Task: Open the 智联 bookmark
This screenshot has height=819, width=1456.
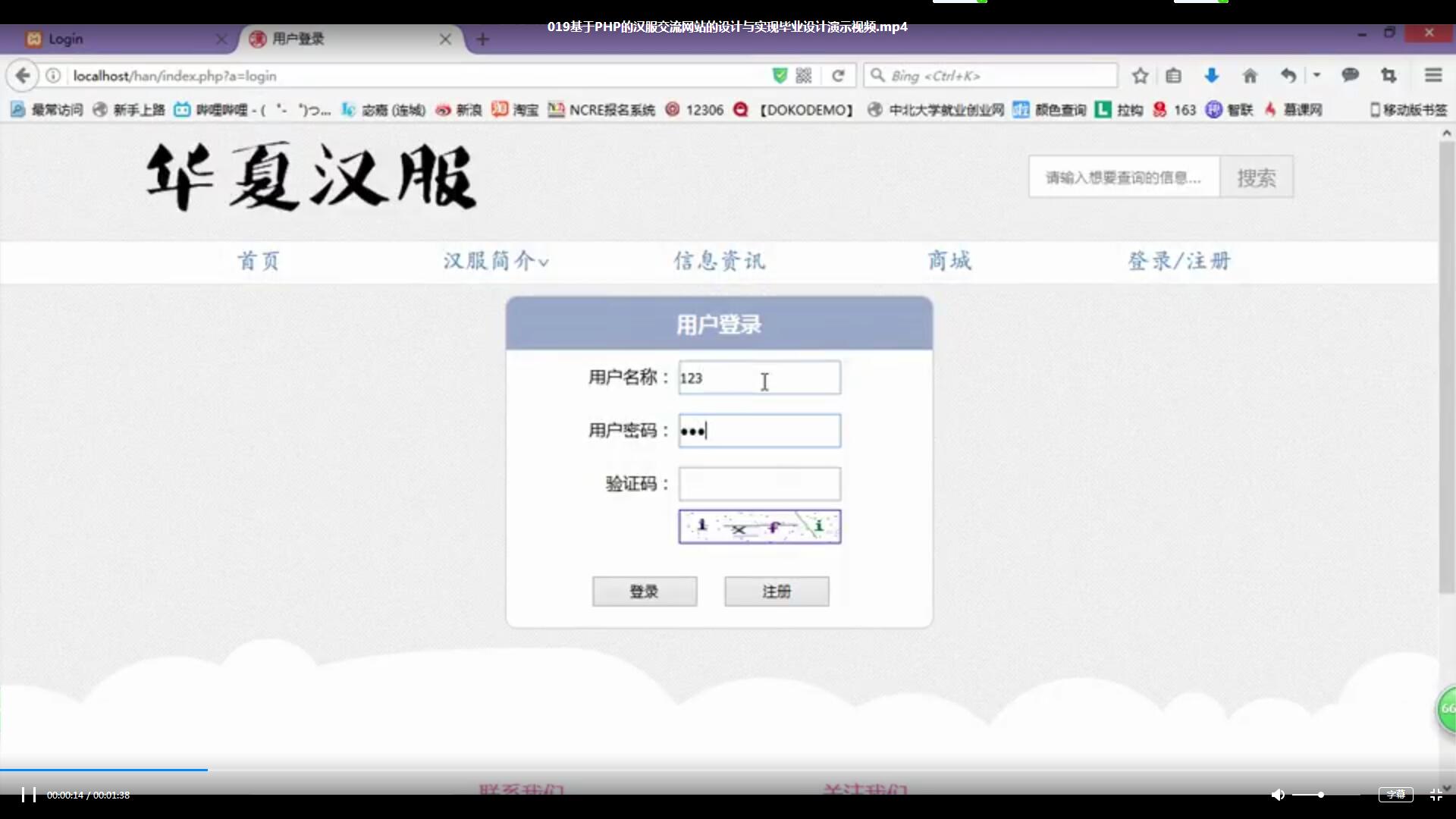Action: (1229, 110)
